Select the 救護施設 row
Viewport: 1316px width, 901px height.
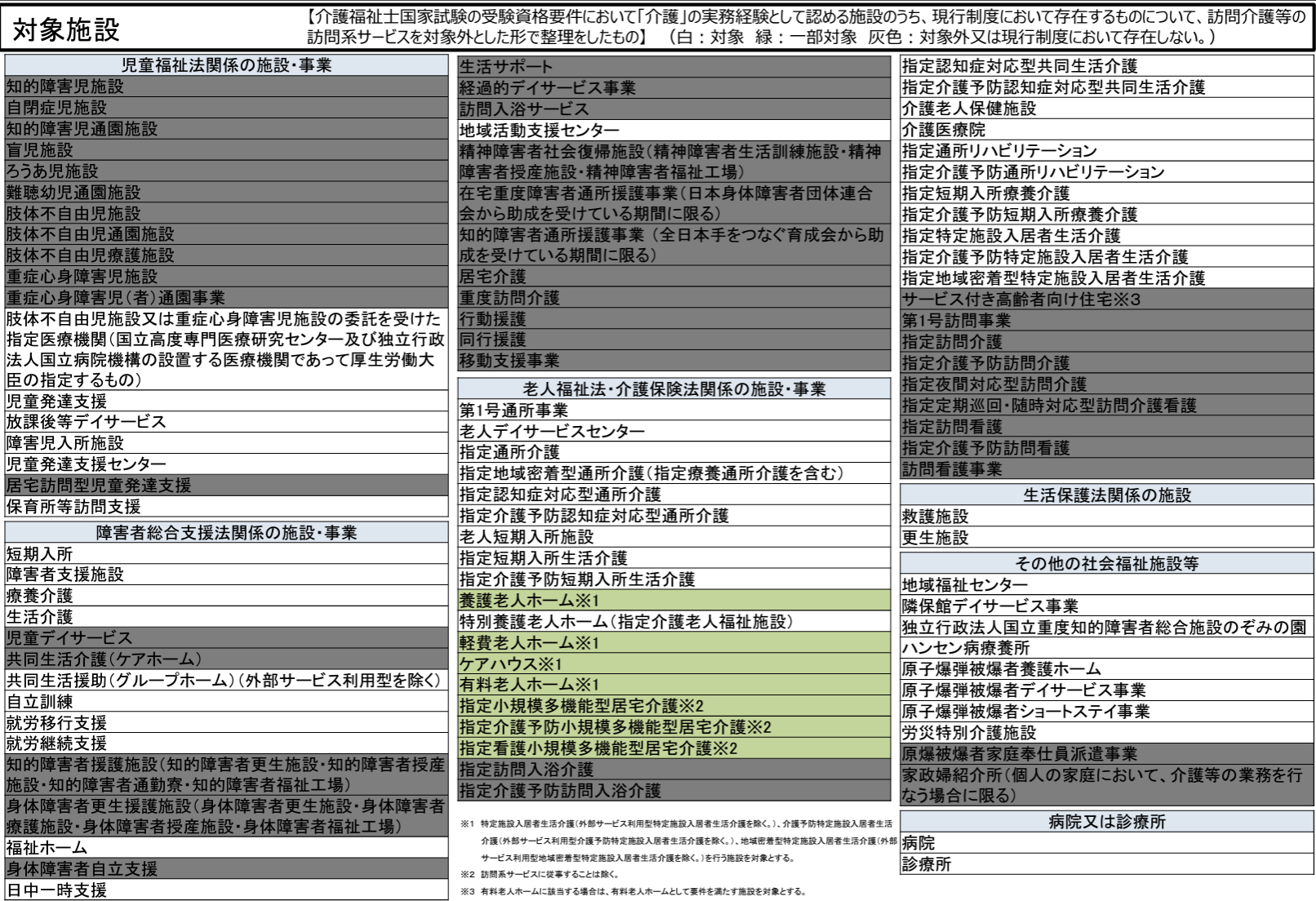(x=1107, y=517)
